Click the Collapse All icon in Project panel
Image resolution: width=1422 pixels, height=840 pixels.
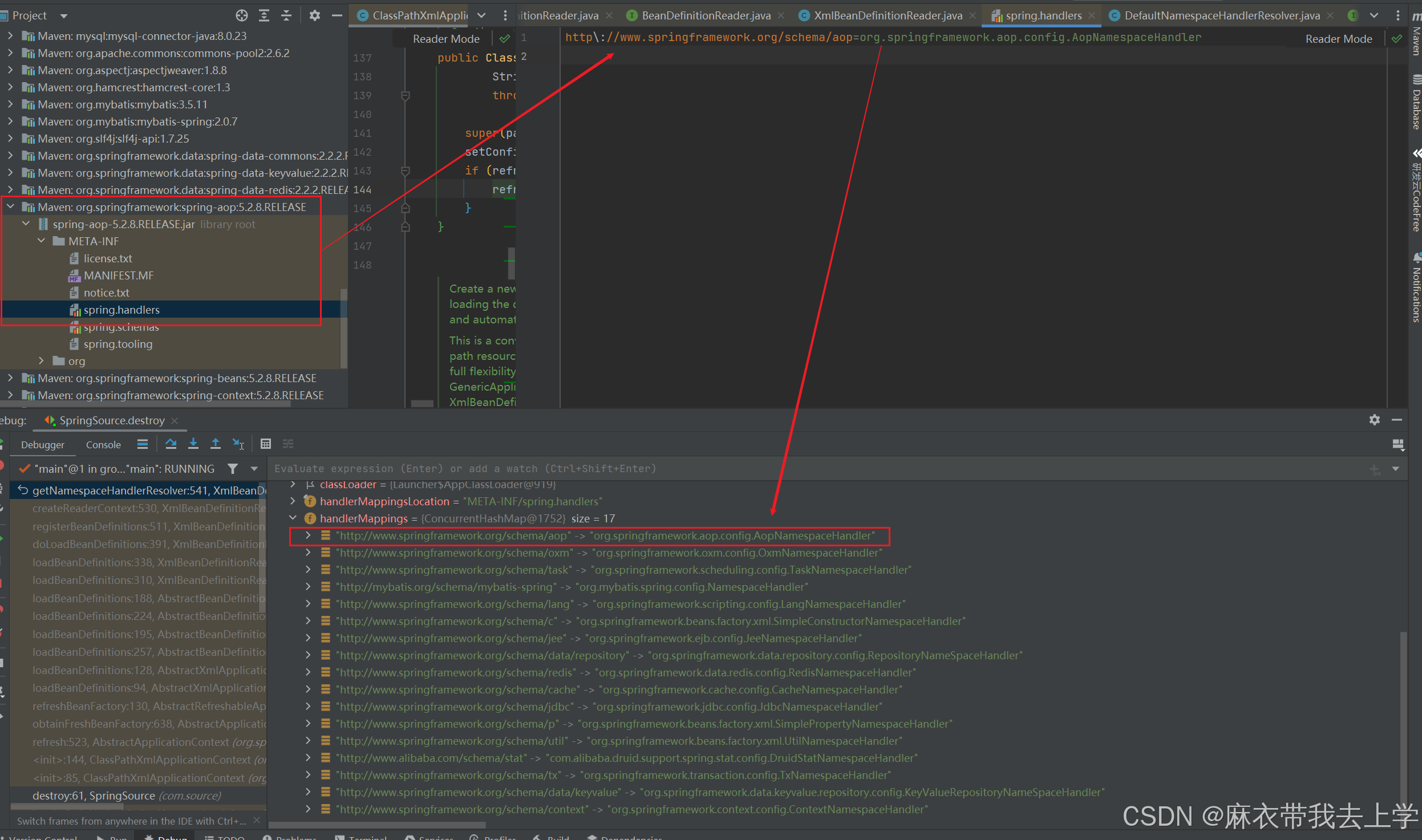click(x=286, y=15)
